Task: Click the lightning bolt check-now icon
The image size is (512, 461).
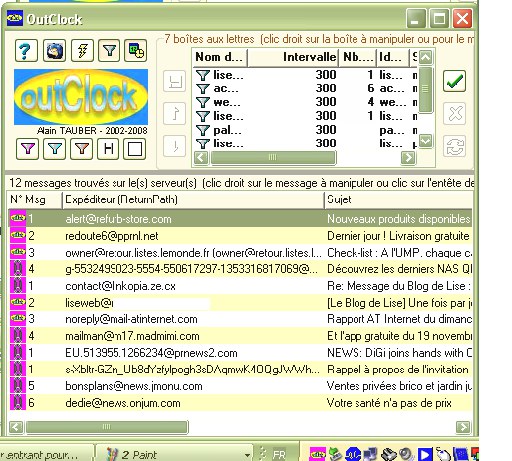Action: (x=82, y=51)
